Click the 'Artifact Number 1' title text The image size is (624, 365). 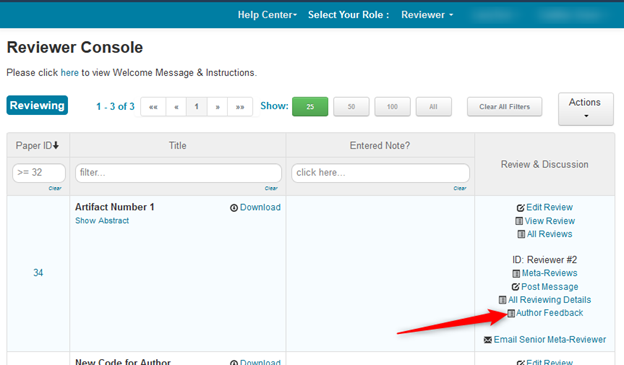click(115, 207)
